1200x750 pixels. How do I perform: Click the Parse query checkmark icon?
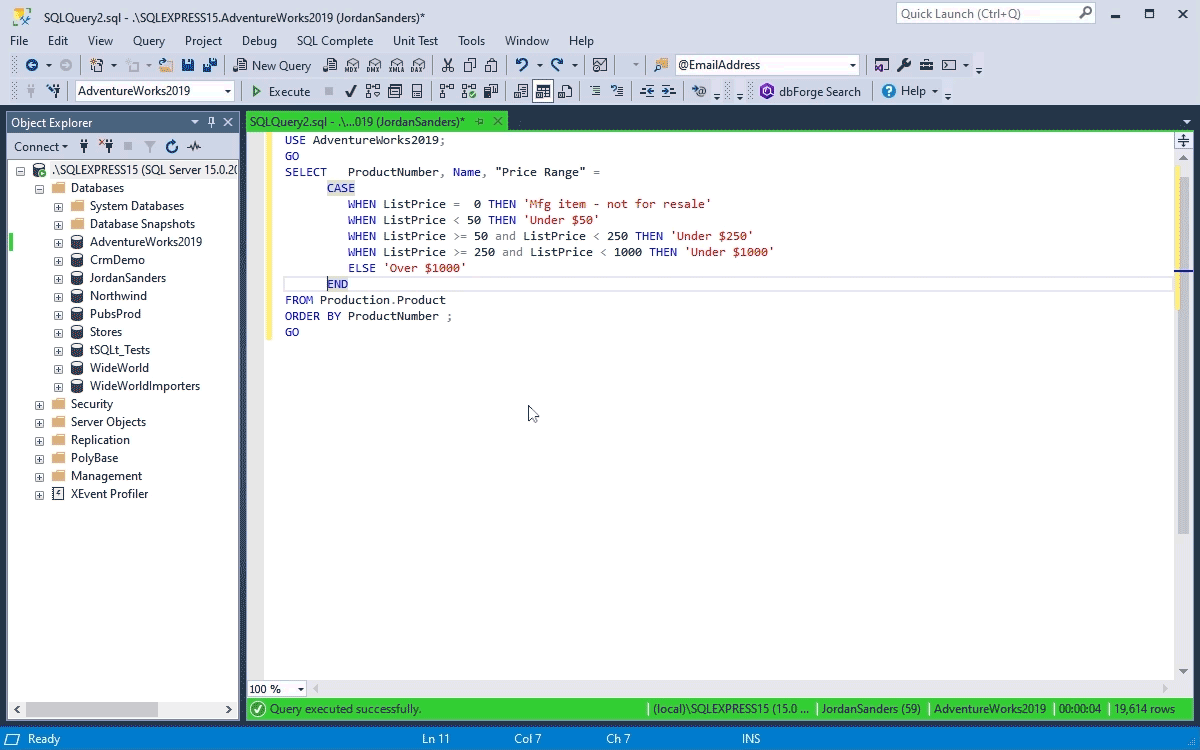pyautogui.click(x=349, y=91)
